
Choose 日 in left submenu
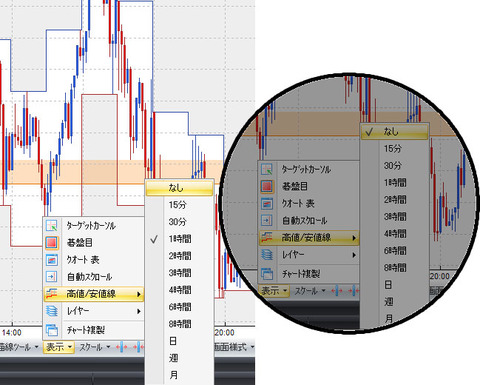pos(179,341)
